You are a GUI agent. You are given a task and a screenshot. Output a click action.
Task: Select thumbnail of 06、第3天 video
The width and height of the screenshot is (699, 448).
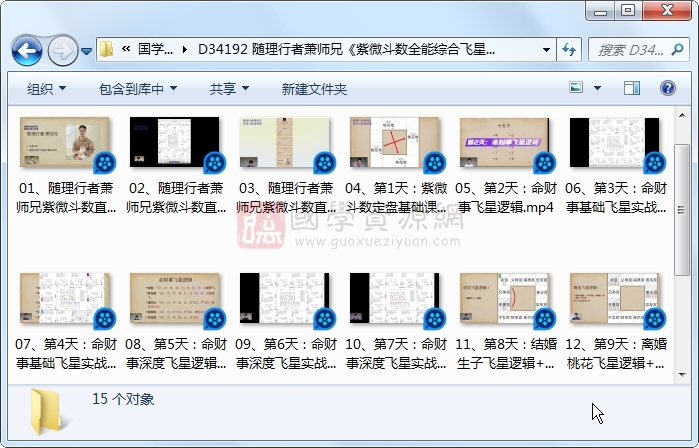coord(614,142)
